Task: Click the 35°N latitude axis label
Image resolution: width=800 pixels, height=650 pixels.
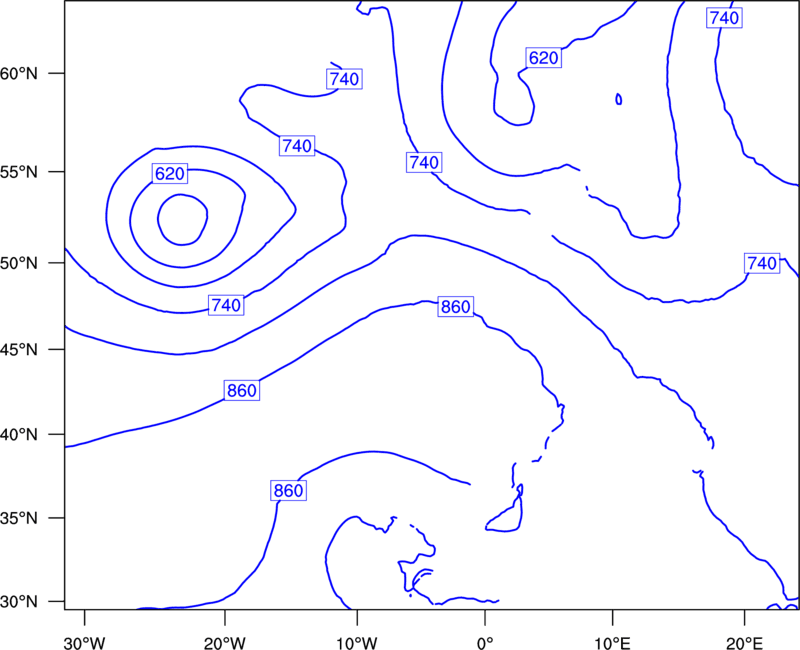Action: (19, 518)
